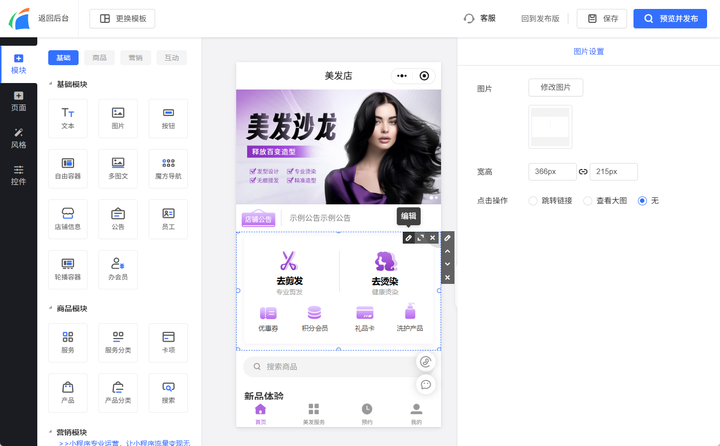
Task: Move selected block down with chevron
Action: (x=448, y=264)
